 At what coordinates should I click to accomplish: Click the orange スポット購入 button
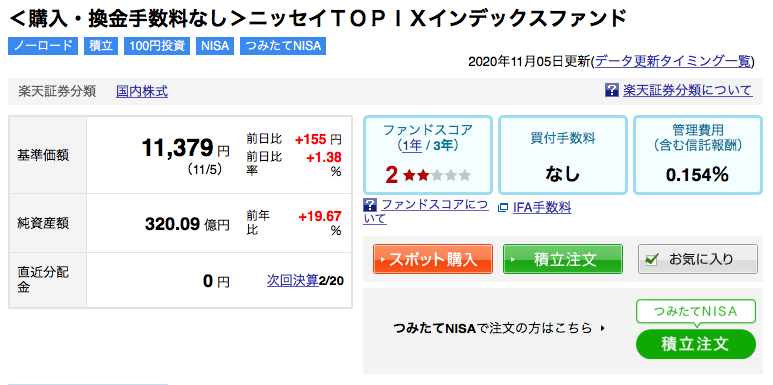coord(433,259)
